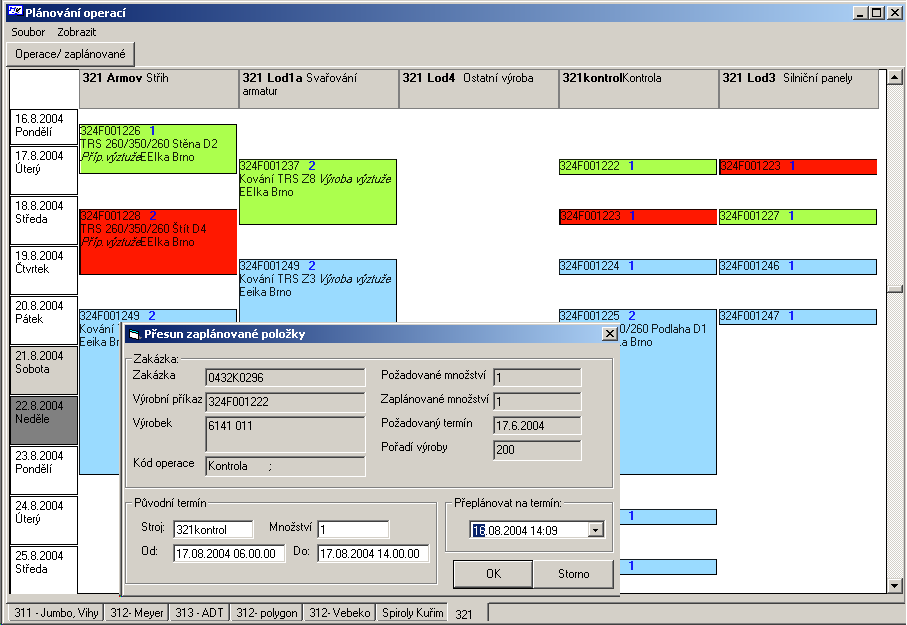Select blue task 324F001249 Kování TRS Z3
Viewport: 907px width, 625px height.
318,291
